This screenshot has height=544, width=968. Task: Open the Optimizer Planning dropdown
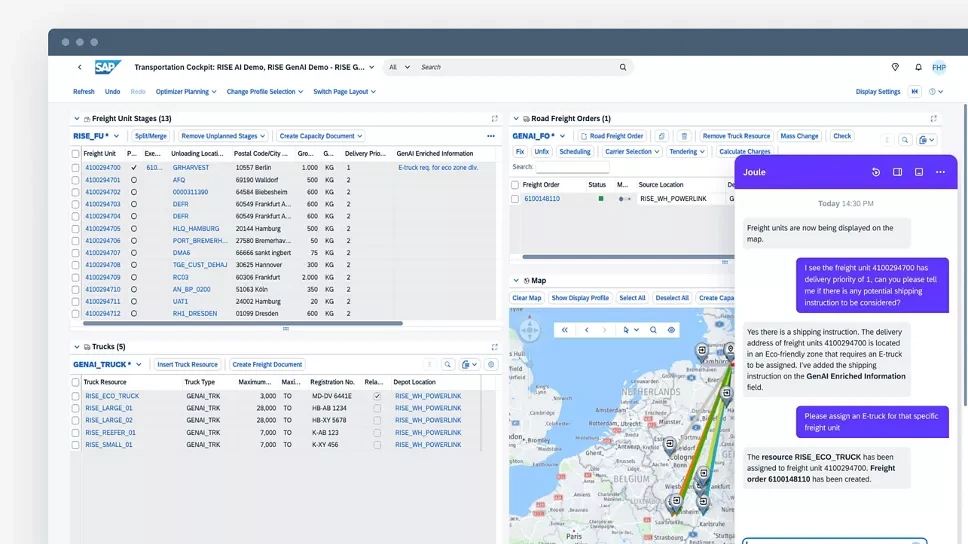[x=186, y=91]
